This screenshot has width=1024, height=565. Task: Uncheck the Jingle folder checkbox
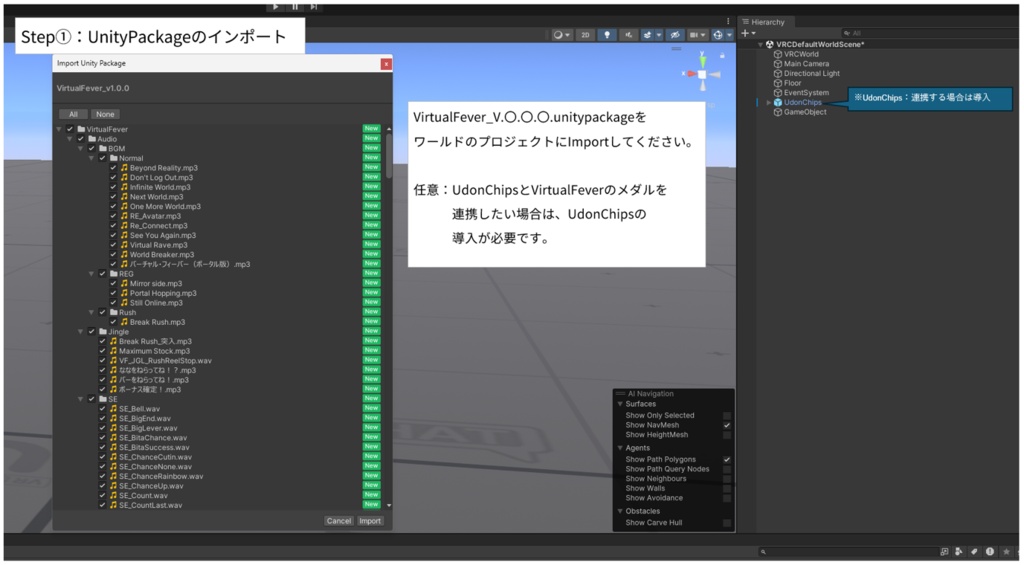click(x=91, y=332)
